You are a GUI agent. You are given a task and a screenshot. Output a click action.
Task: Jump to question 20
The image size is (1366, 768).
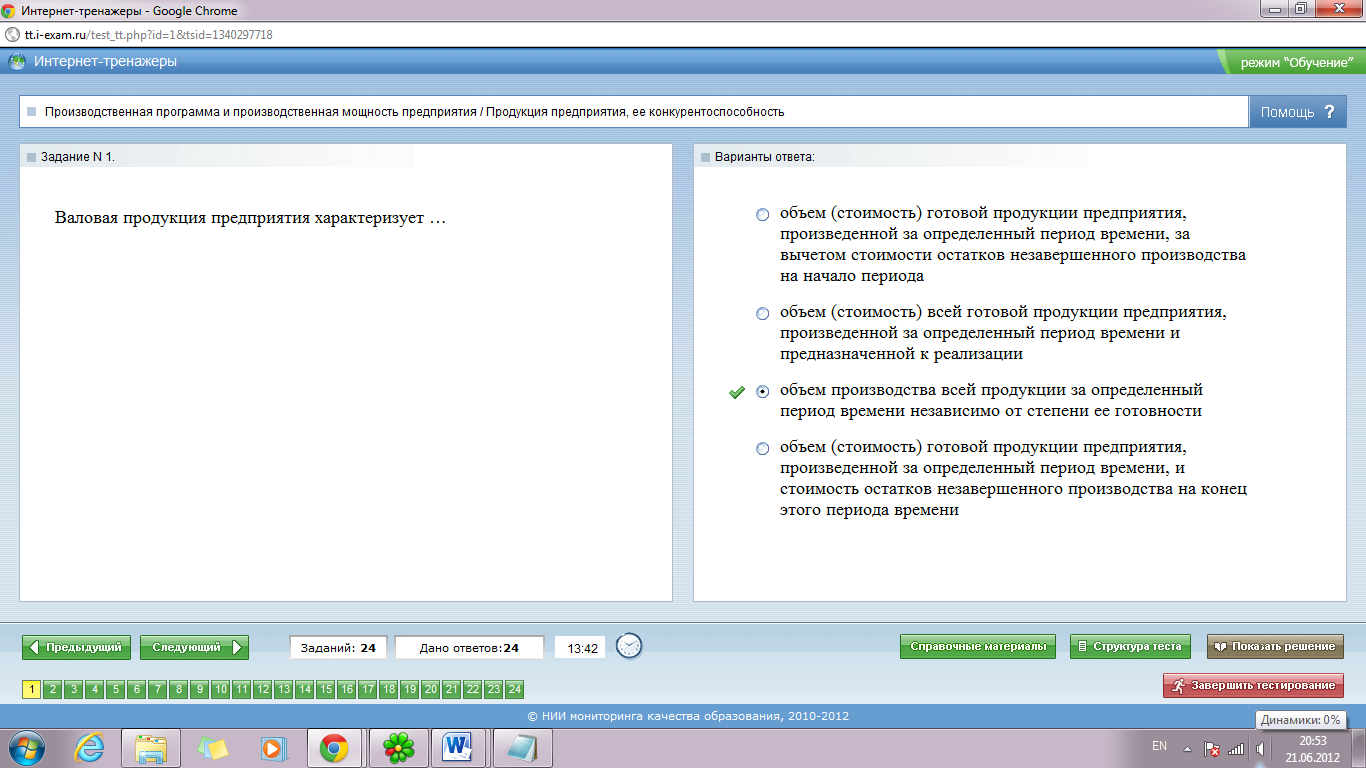[430, 689]
